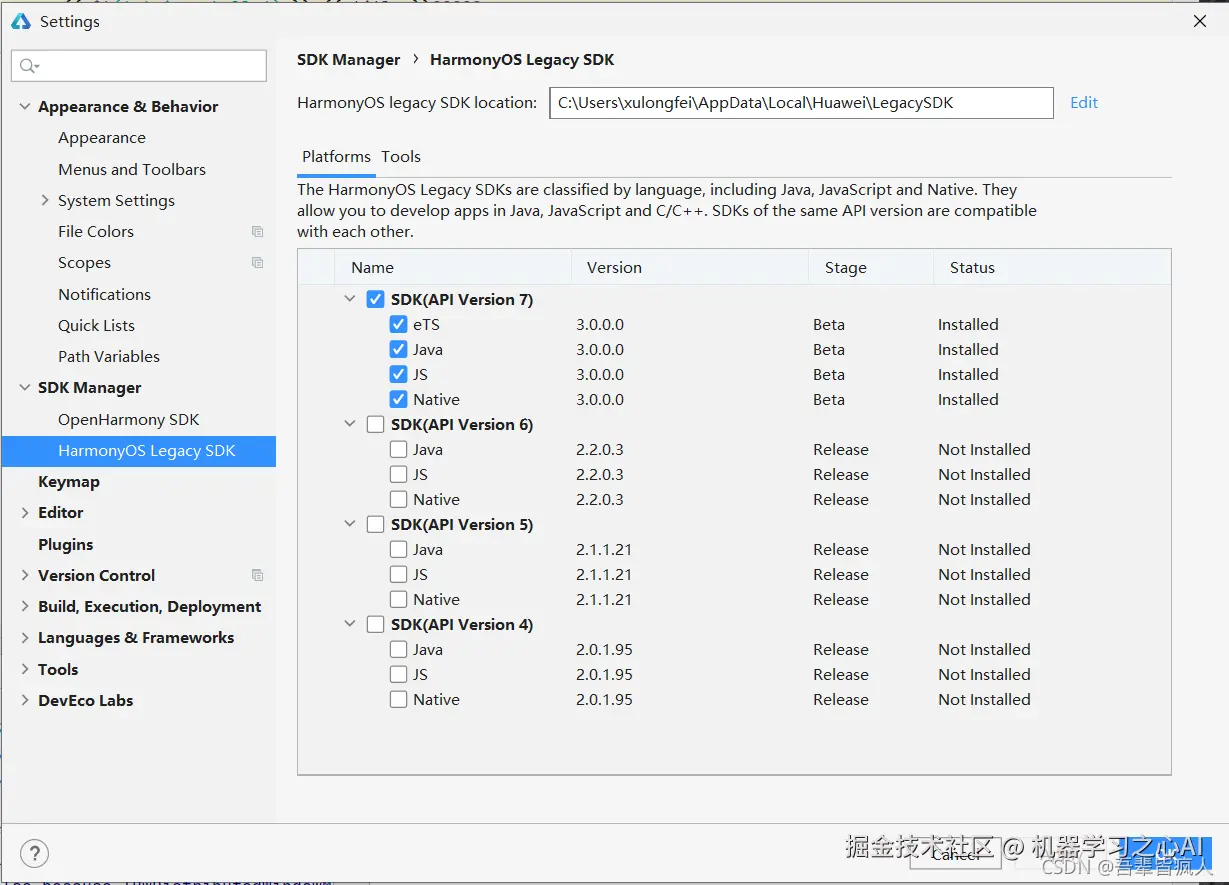Check the SDK(API Version 5) checkbox
The width and height of the screenshot is (1229, 885).
coord(375,524)
